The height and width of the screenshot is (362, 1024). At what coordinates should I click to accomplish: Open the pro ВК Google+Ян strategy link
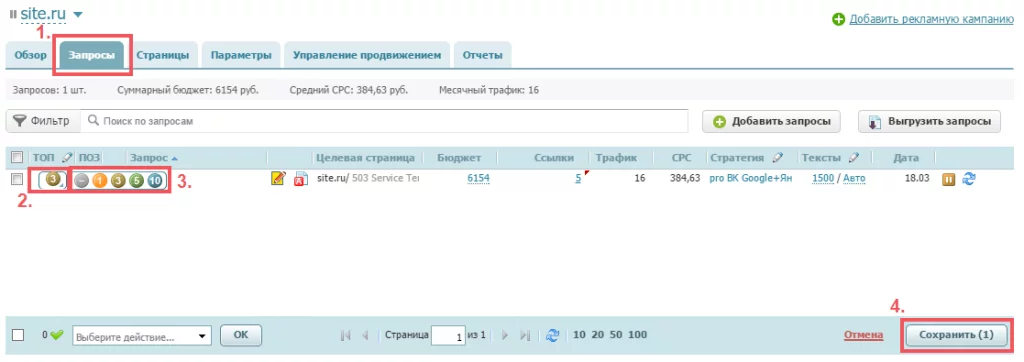(750, 178)
